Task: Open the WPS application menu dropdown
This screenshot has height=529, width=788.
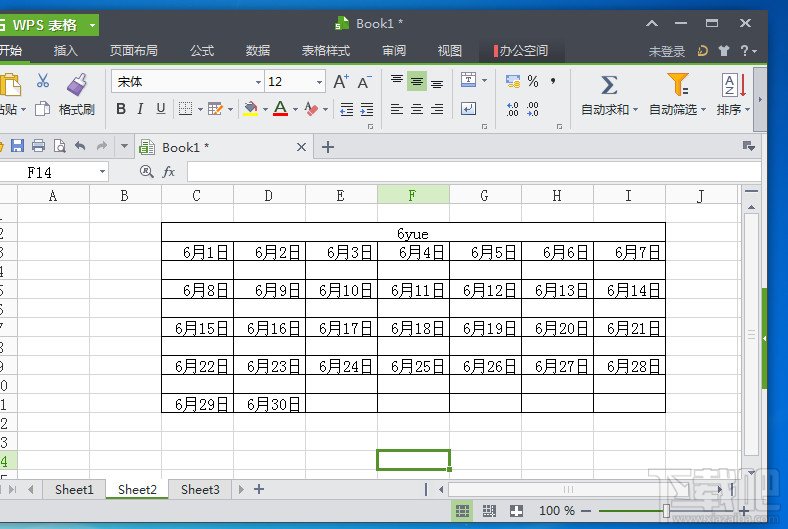Action: coord(92,25)
